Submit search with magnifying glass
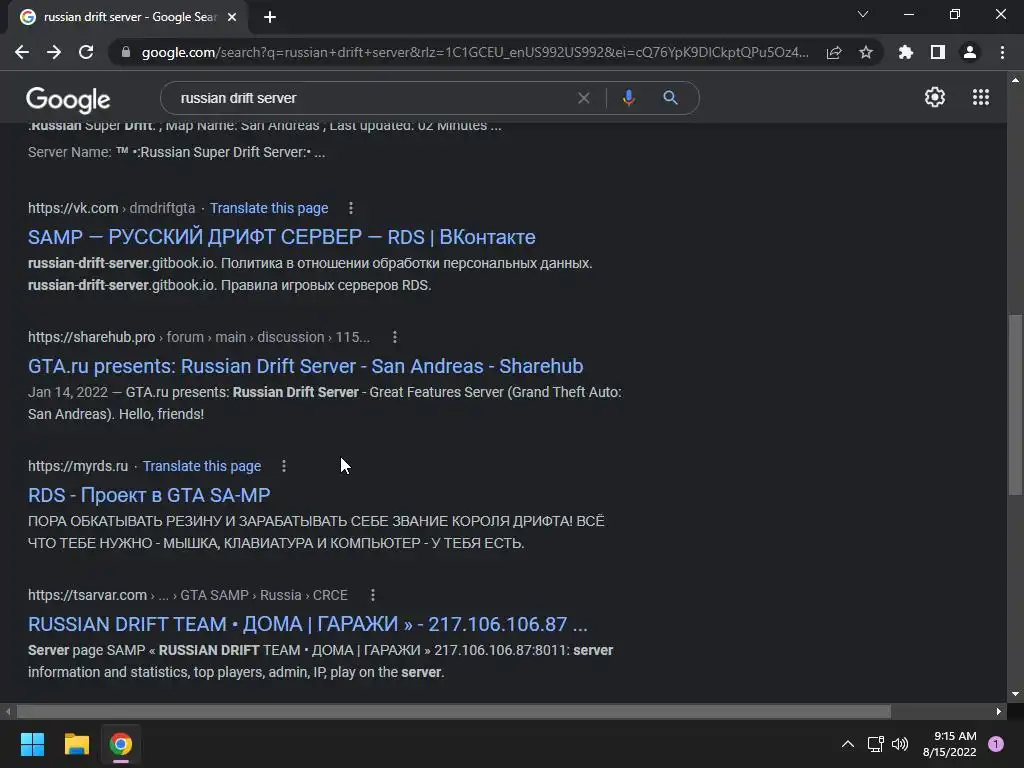The image size is (1024, 768). (x=670, y=98)
